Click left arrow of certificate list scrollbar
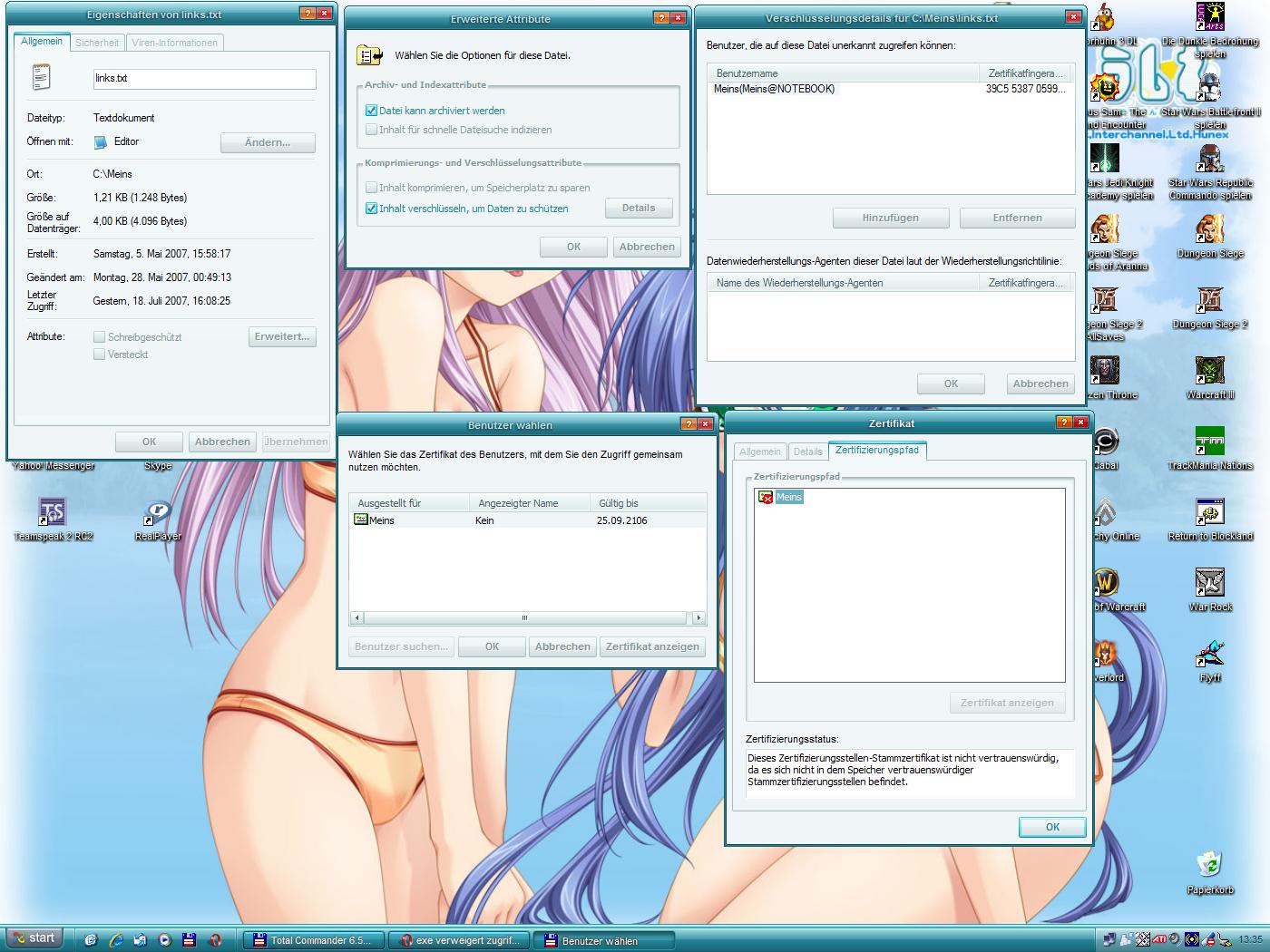Image resolution: width=1270 pixels, height=952 pixels. [357, 618]
